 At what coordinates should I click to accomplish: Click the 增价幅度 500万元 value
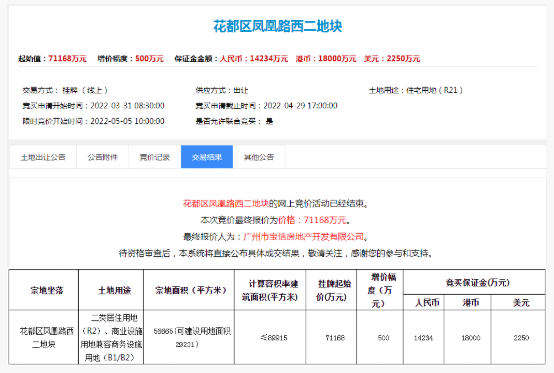(149, 58)
